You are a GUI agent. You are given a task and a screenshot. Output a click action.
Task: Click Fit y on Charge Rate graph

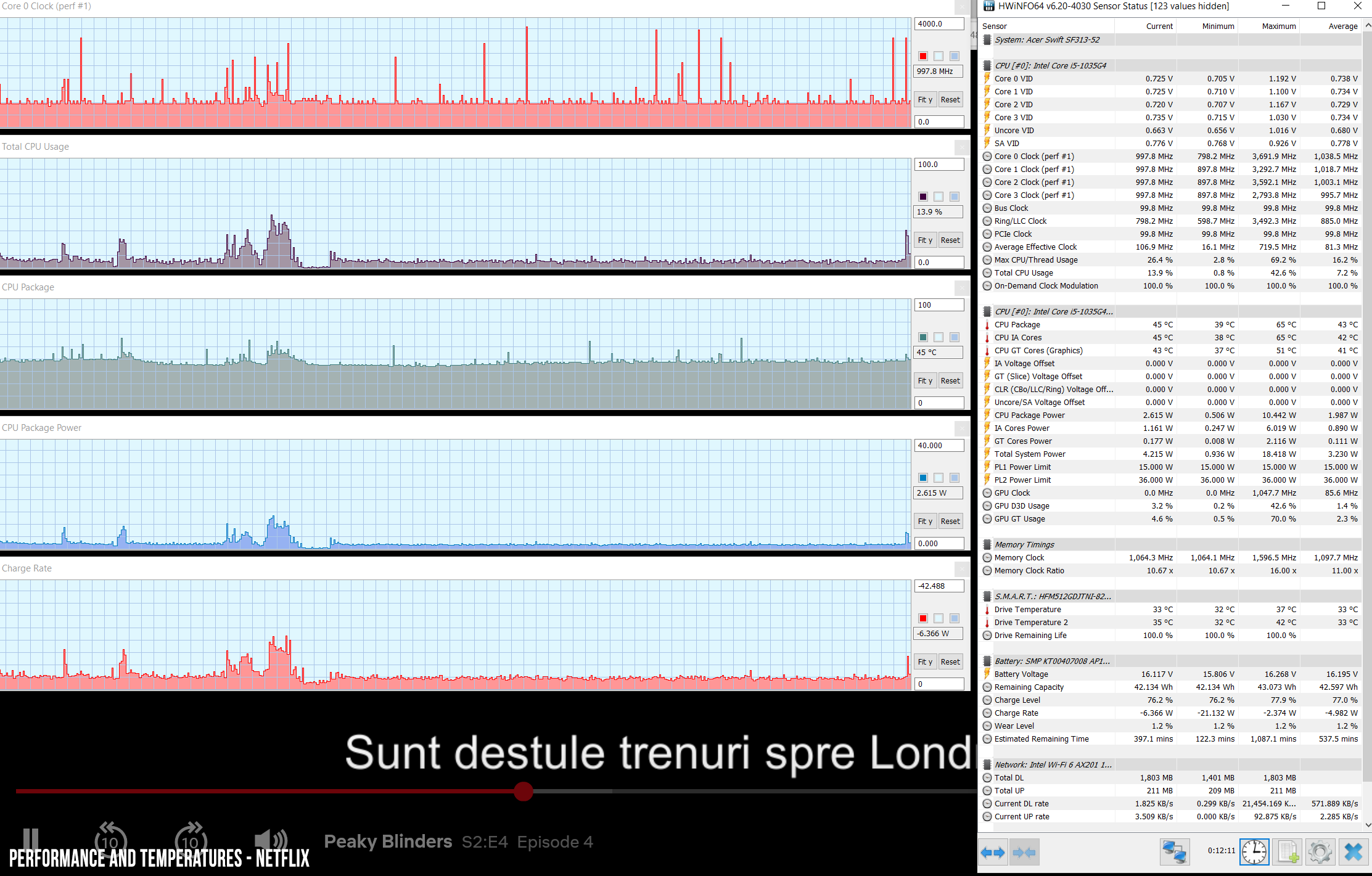pyautogui.click(x=925, y=662)
